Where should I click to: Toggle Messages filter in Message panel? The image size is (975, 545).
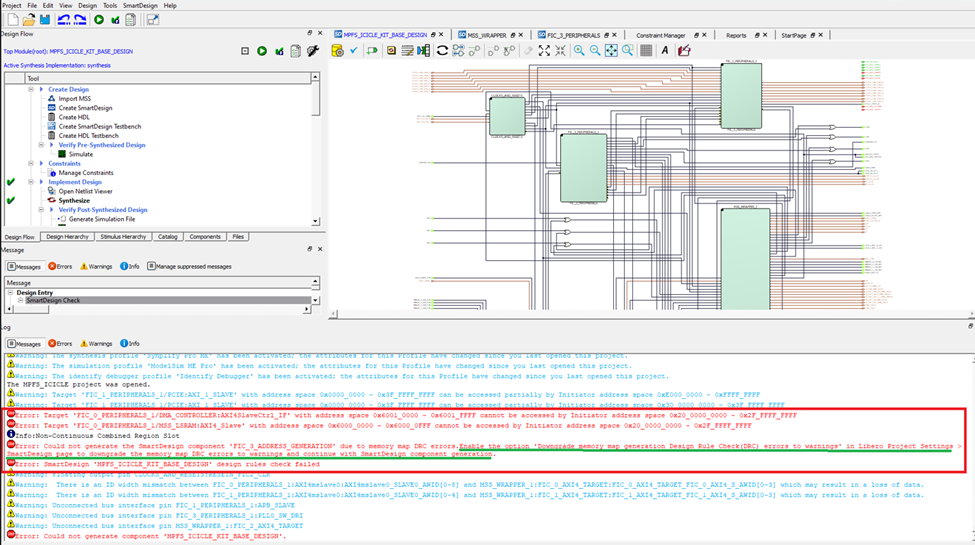pyautogui.click(x=24, y=266)
